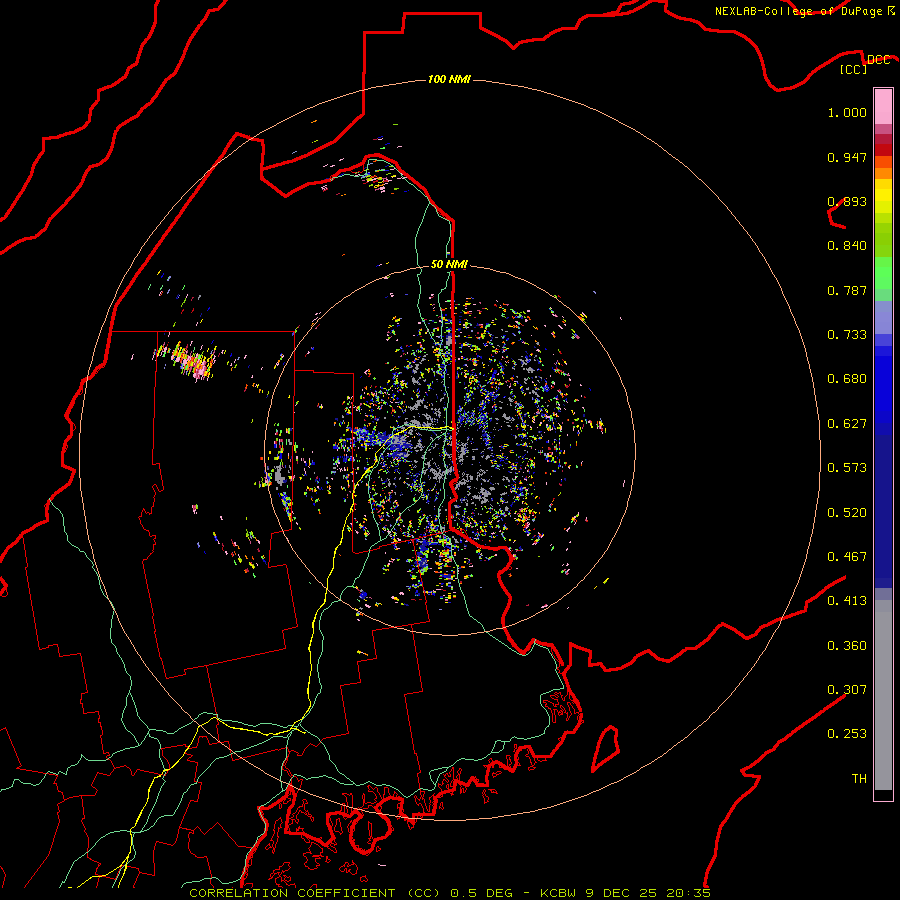
Task: Click the 0.627 legend value
Action: [847, 424]
